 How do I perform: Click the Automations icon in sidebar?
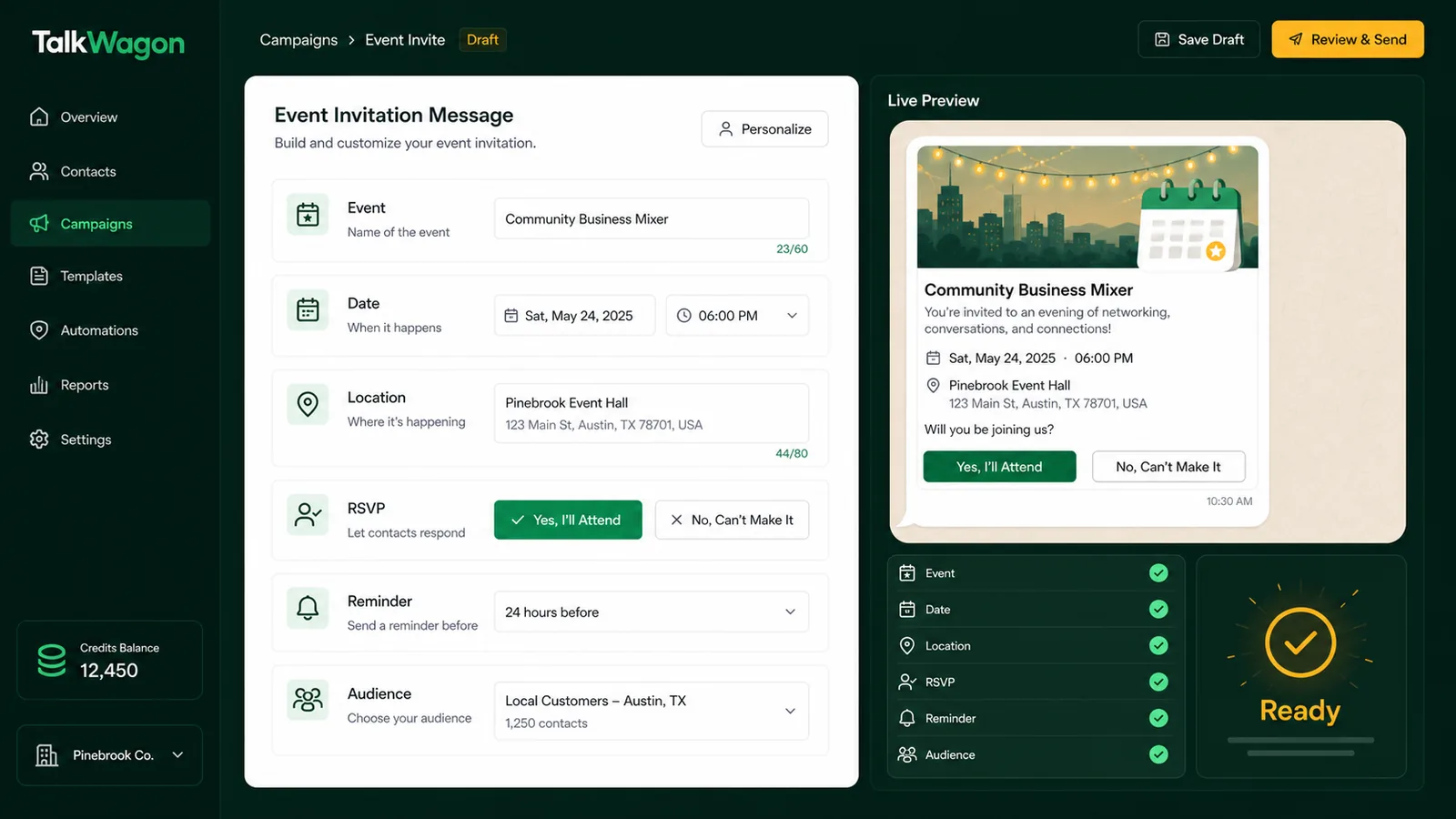39,330
